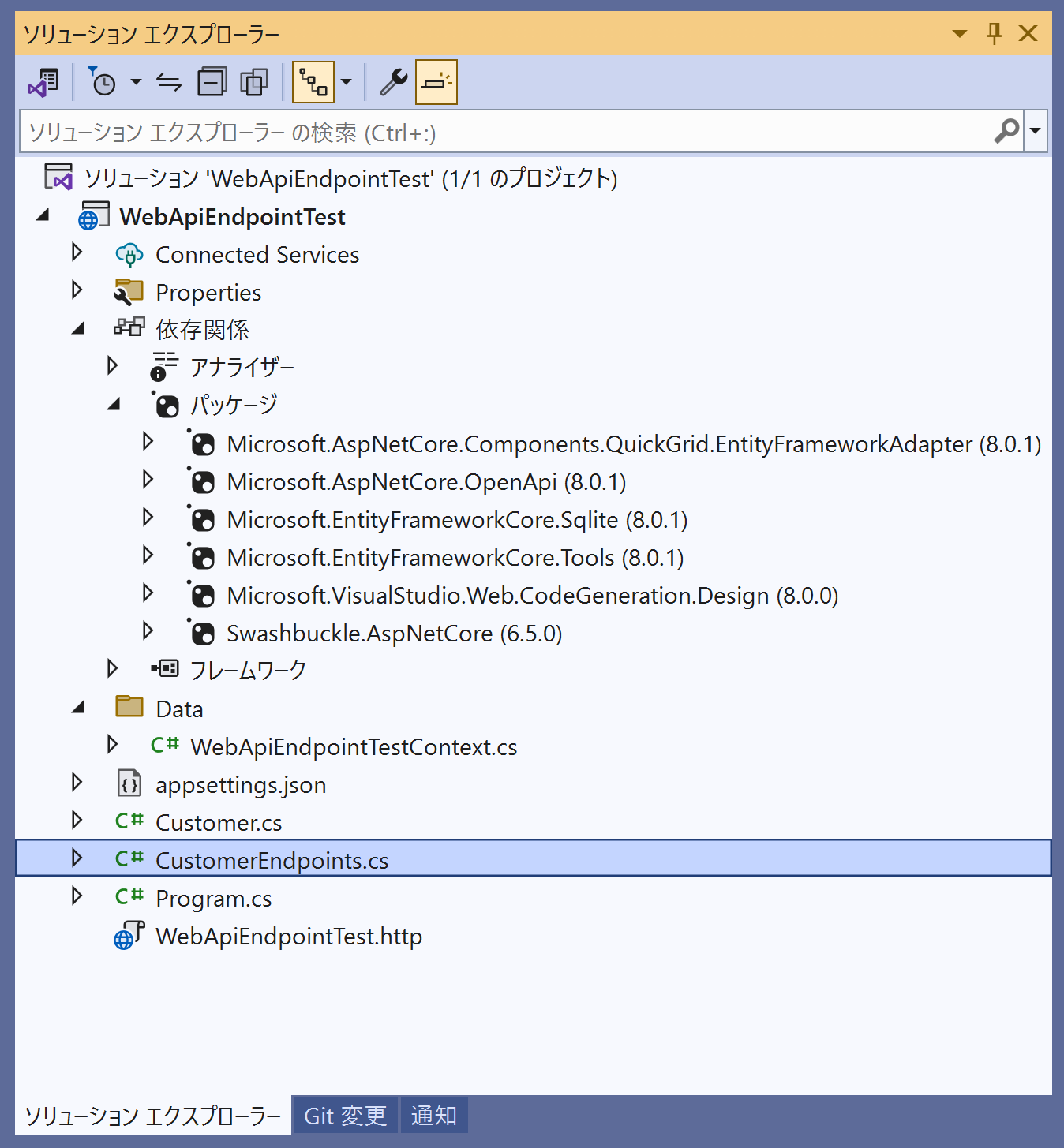Expand WebApiEndpointTestContext.cs

[x=112, y=744]
